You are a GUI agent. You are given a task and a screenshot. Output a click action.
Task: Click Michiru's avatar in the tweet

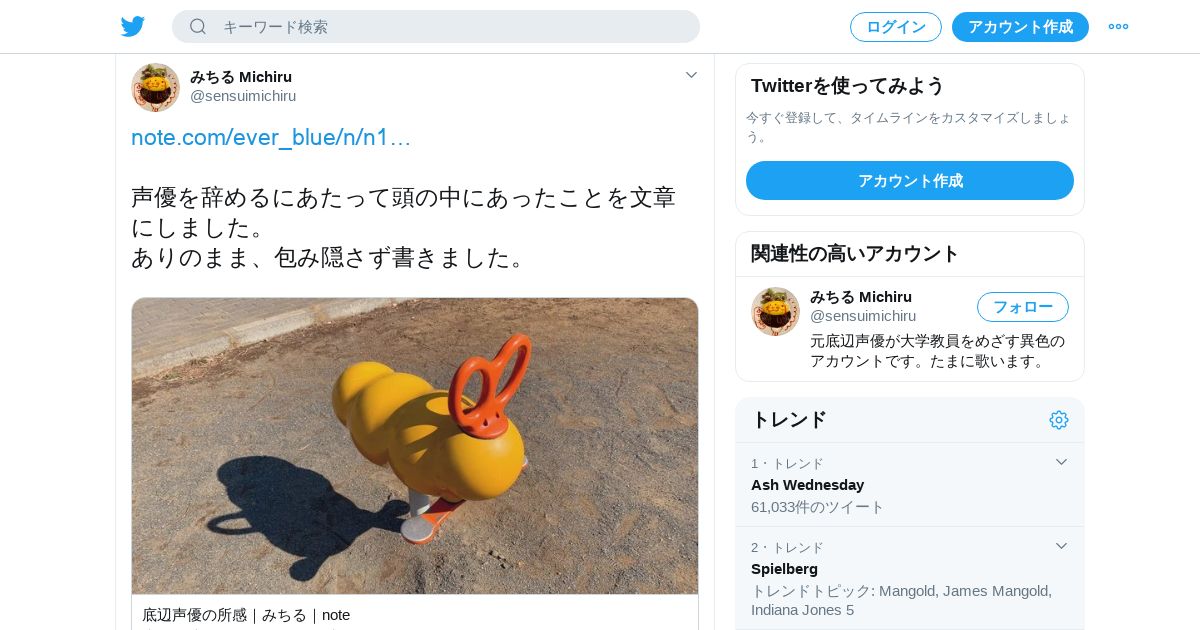pyautogui.click(x=155, y=87)
